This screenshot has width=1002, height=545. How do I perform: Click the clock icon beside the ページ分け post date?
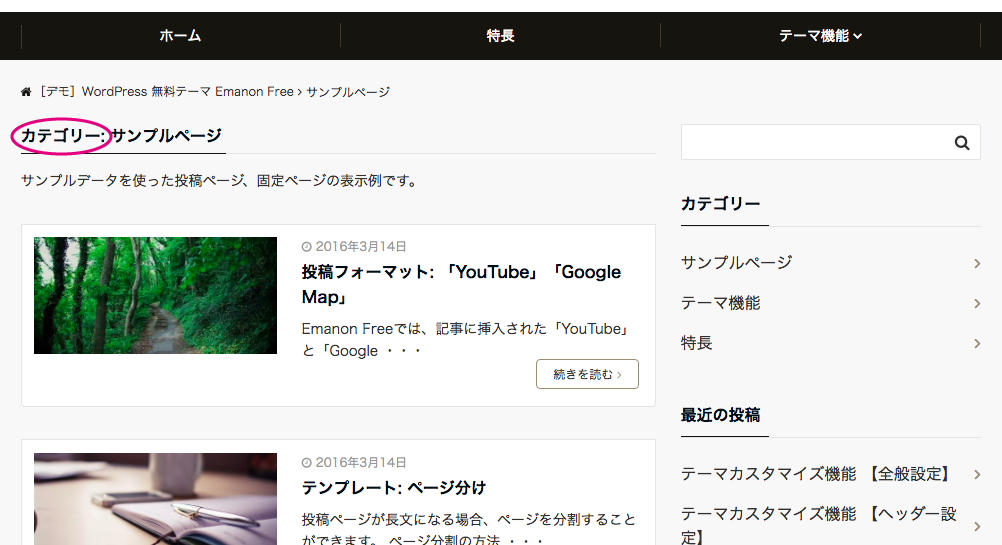(307, 463)
